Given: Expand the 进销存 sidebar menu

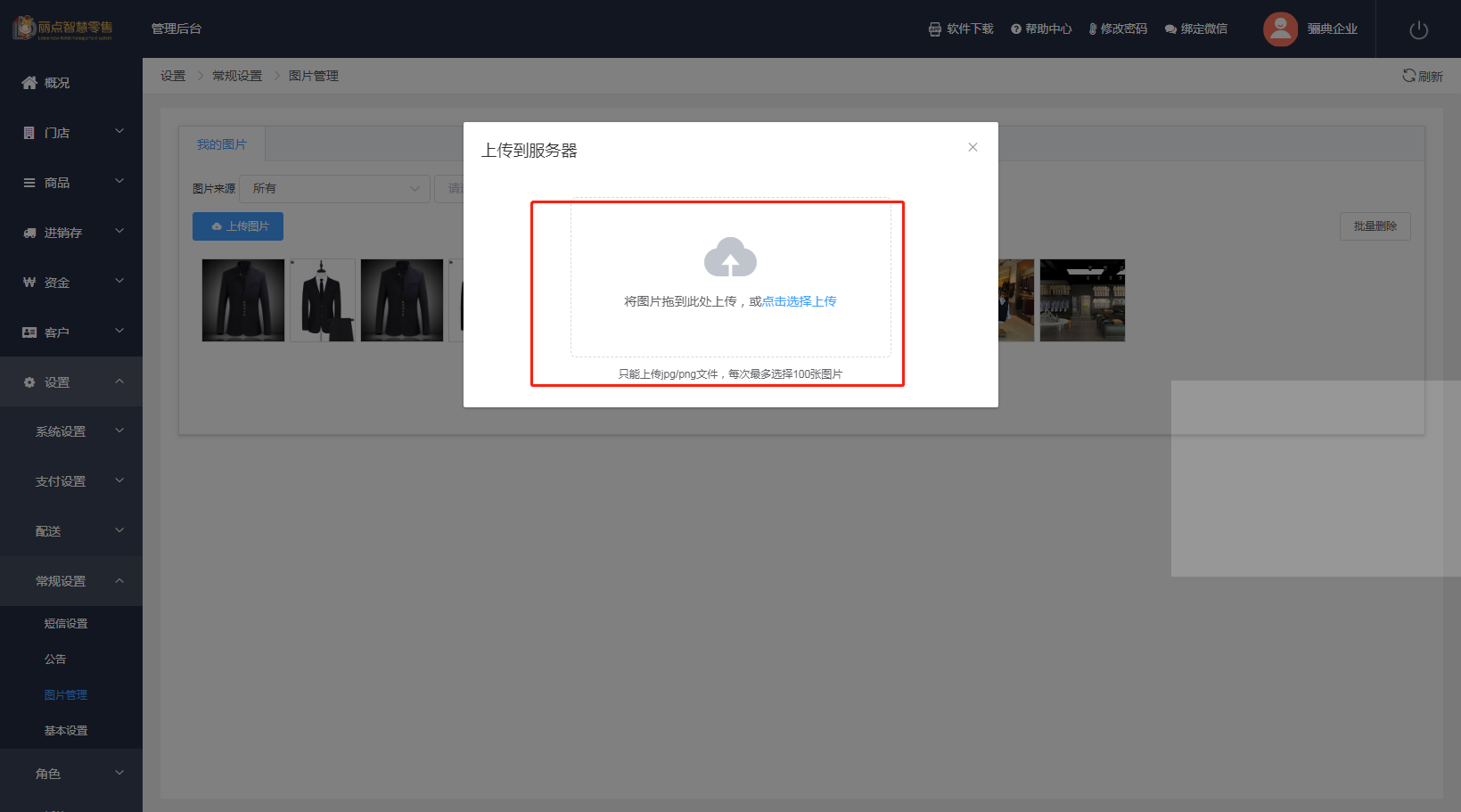Looking at the screenshot, I should pyautogui.click(x=71, y=233).
